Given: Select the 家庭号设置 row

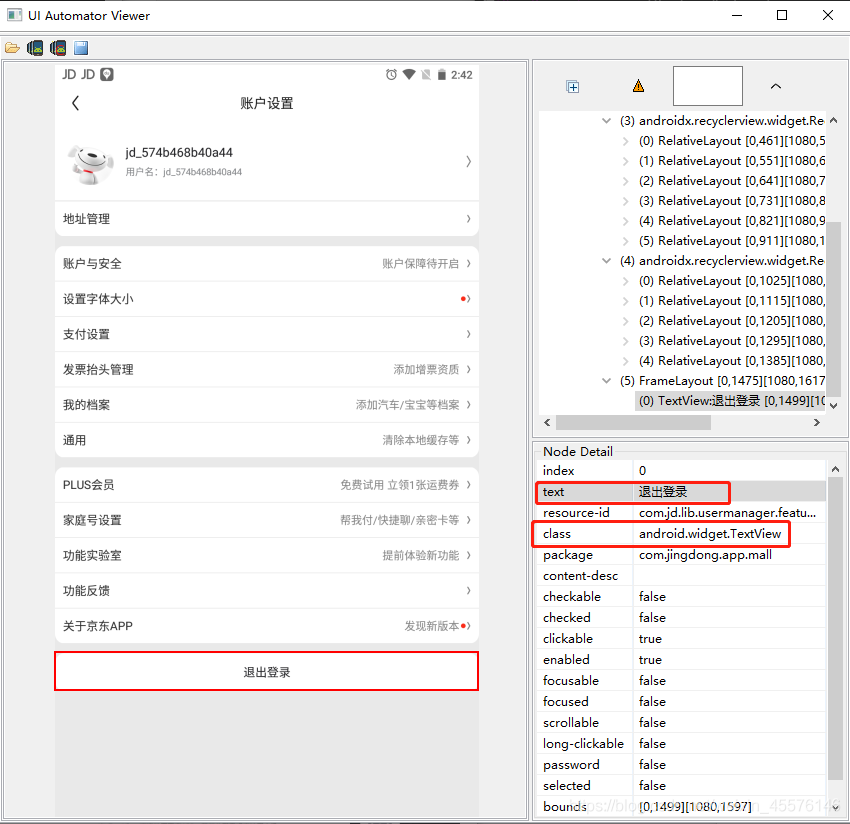Looking at the screenshot, I should point(267,520).
